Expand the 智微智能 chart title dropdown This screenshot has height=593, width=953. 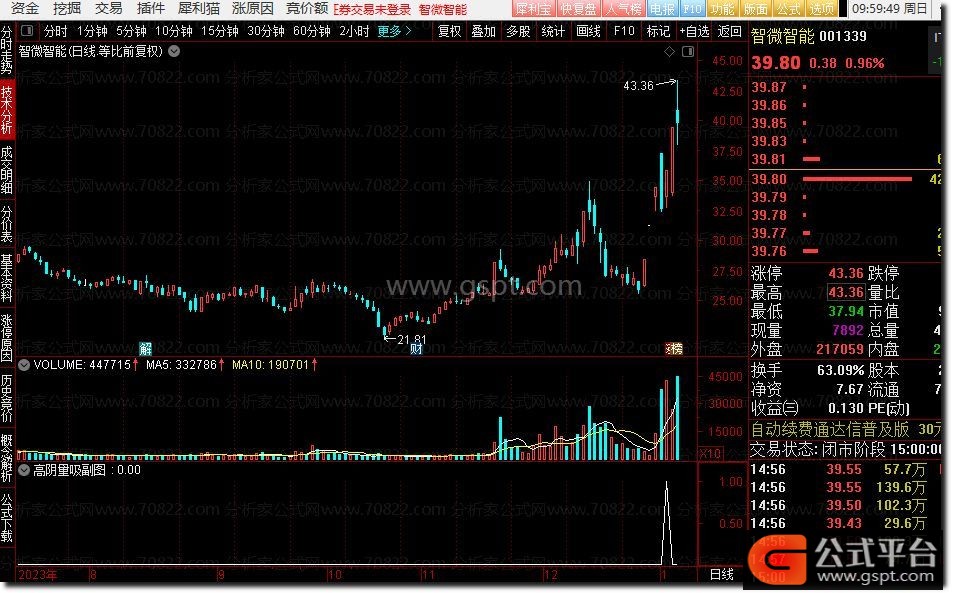tap(174, 51)
